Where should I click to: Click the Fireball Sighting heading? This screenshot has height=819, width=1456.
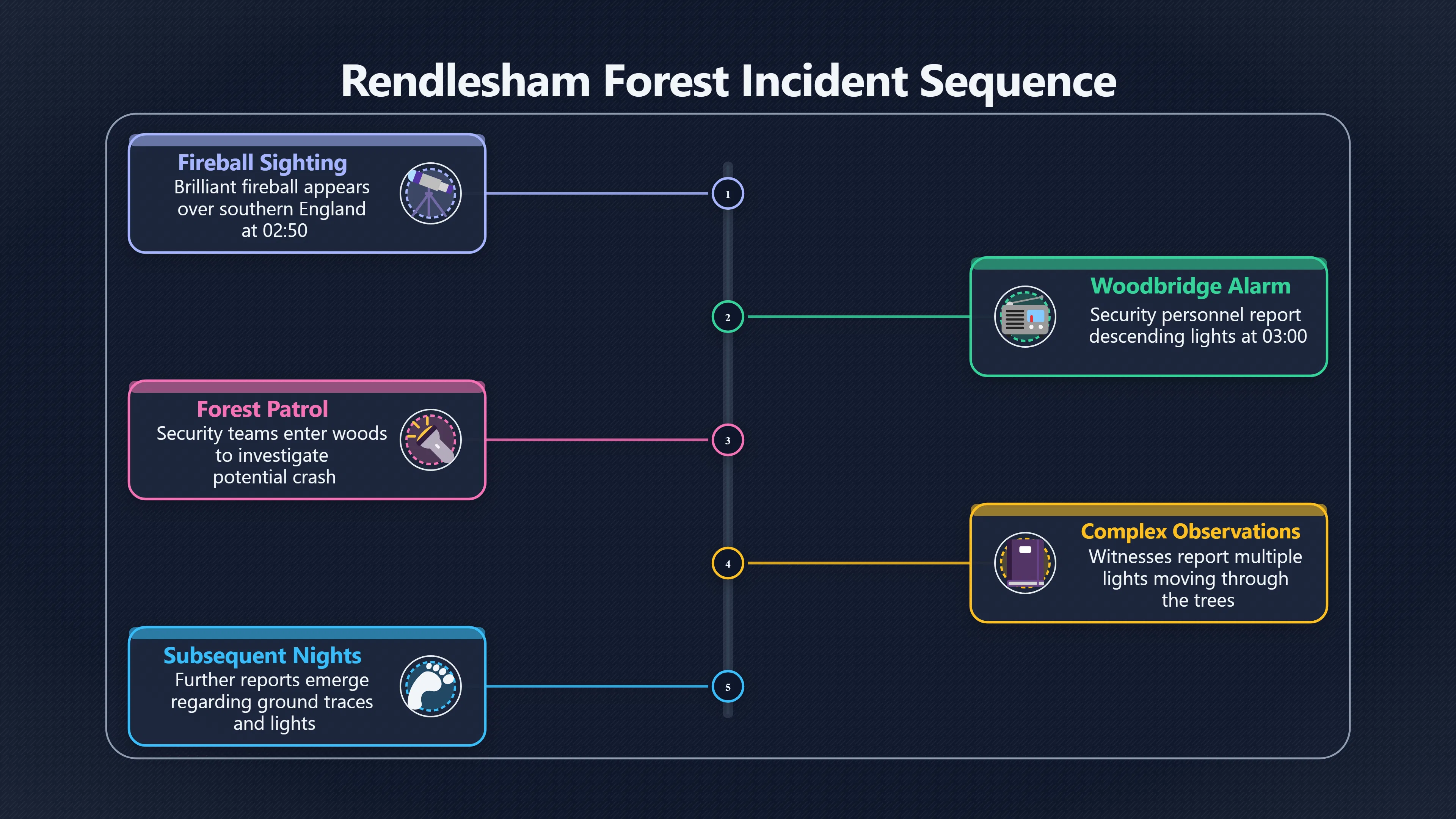click(262, 163)
